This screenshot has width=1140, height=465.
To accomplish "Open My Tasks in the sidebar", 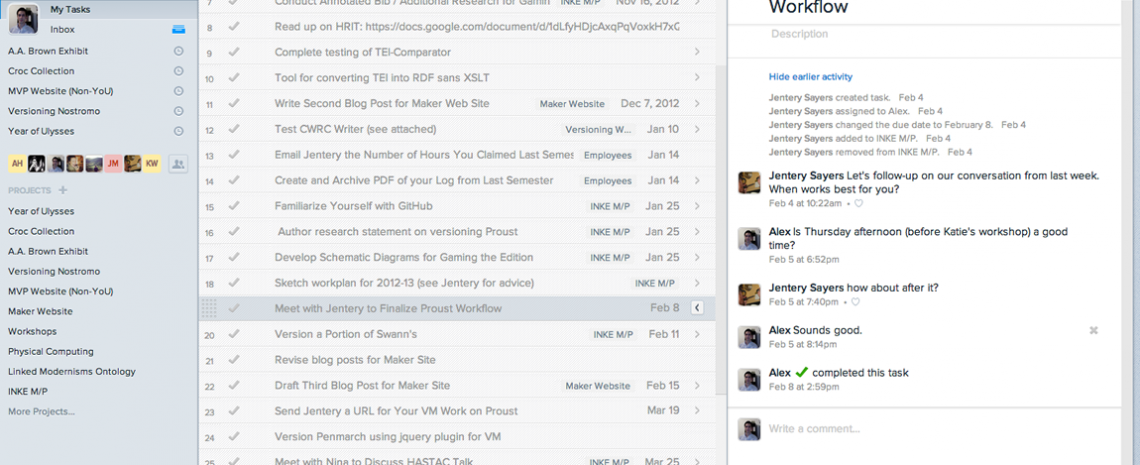I will [71, 9].
